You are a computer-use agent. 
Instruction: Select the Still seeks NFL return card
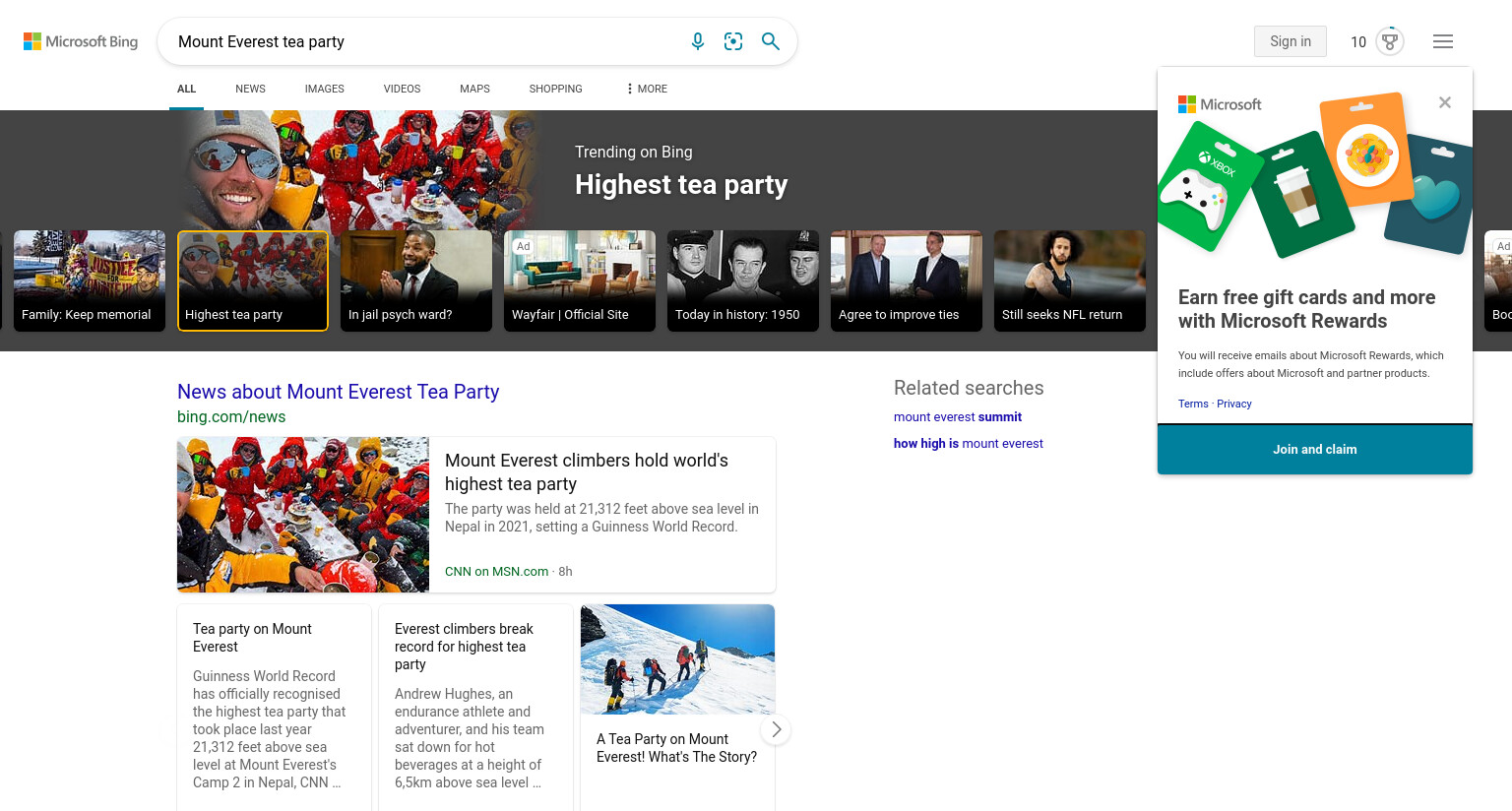click(1070, 281)
